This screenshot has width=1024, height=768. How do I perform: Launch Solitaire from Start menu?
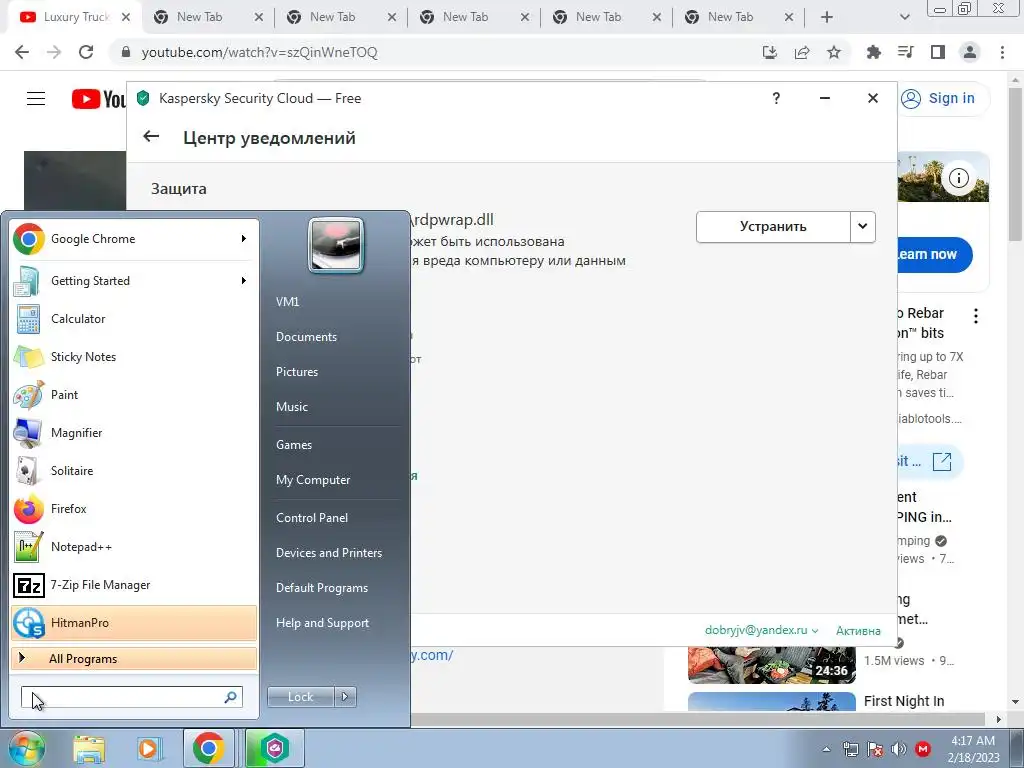coord(134,470)
